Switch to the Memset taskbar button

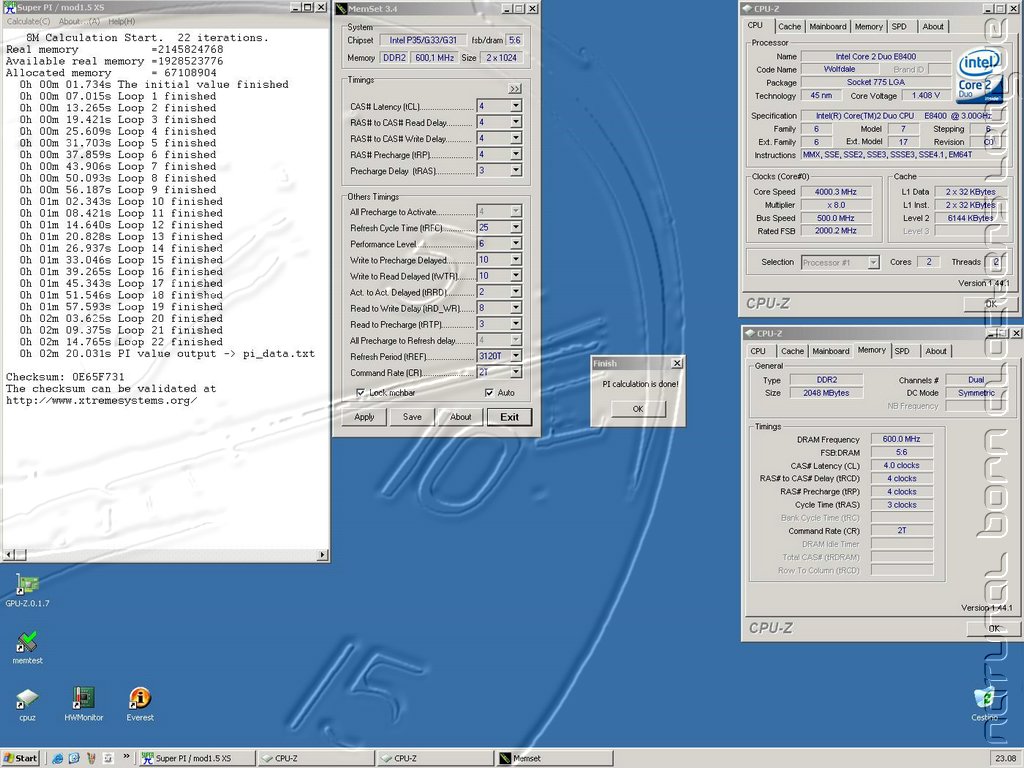point(554,758)
